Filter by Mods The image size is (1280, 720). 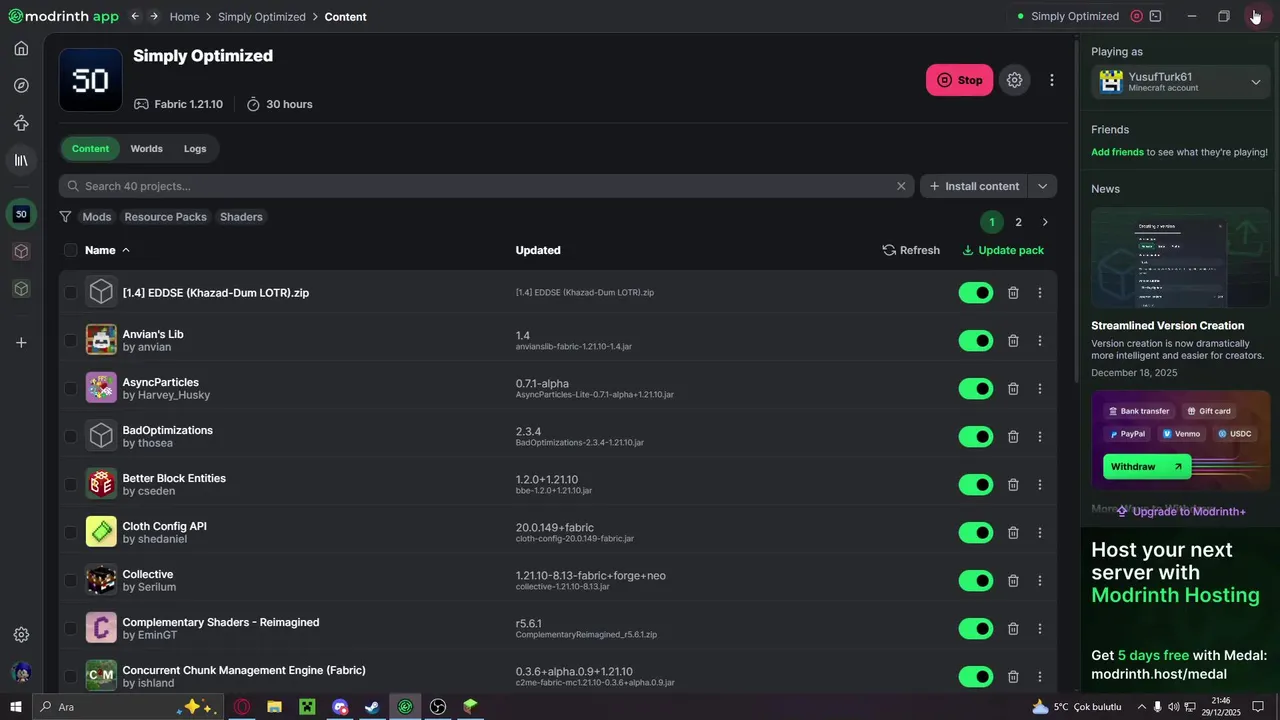click(97, 217)
